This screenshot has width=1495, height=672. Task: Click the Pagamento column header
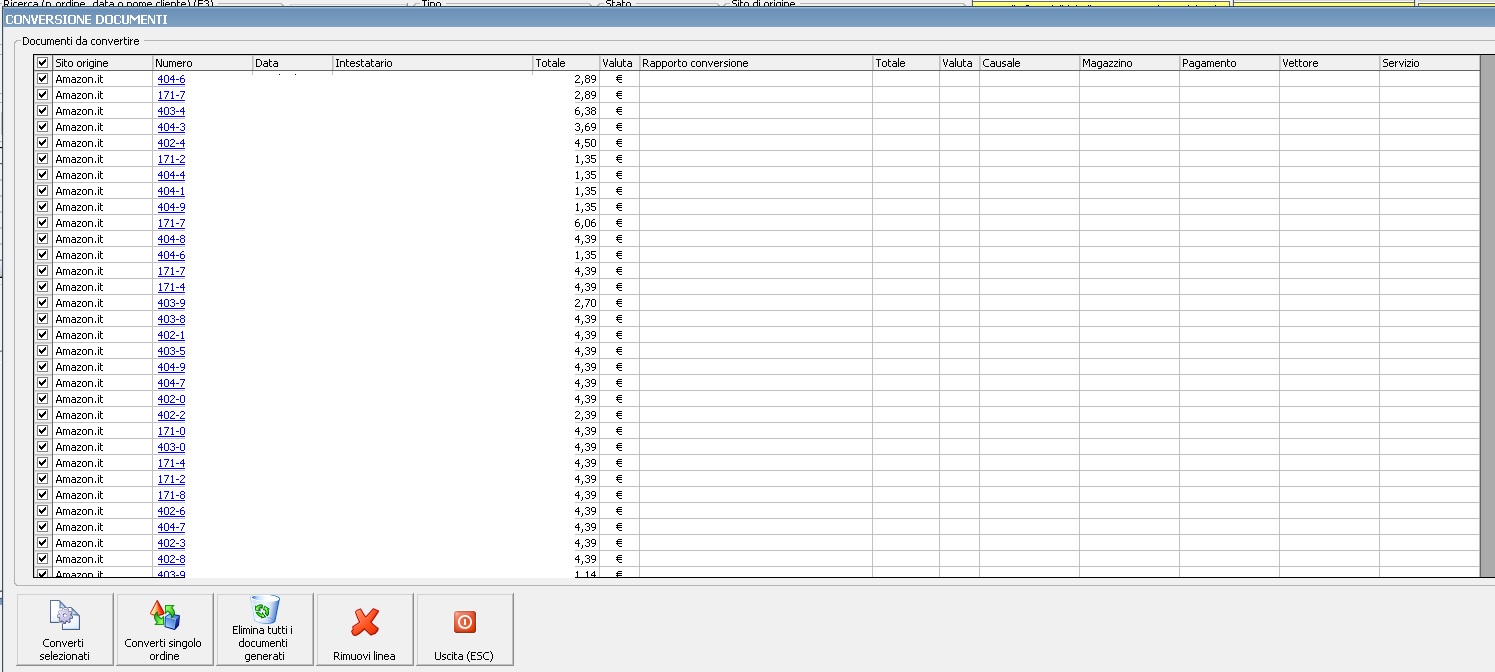(1229, 63)
